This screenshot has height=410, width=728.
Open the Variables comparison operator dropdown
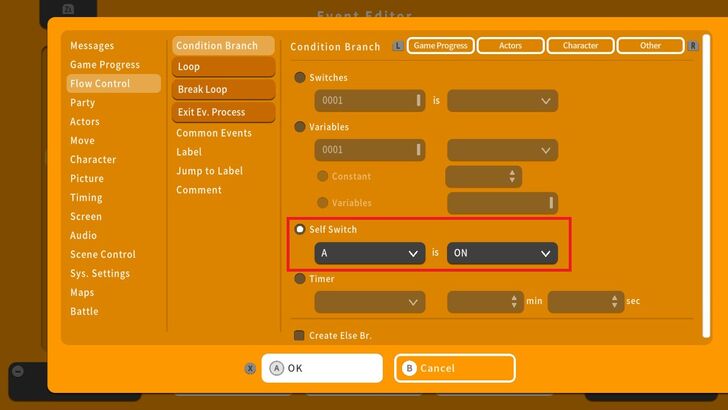click(502, 150)
